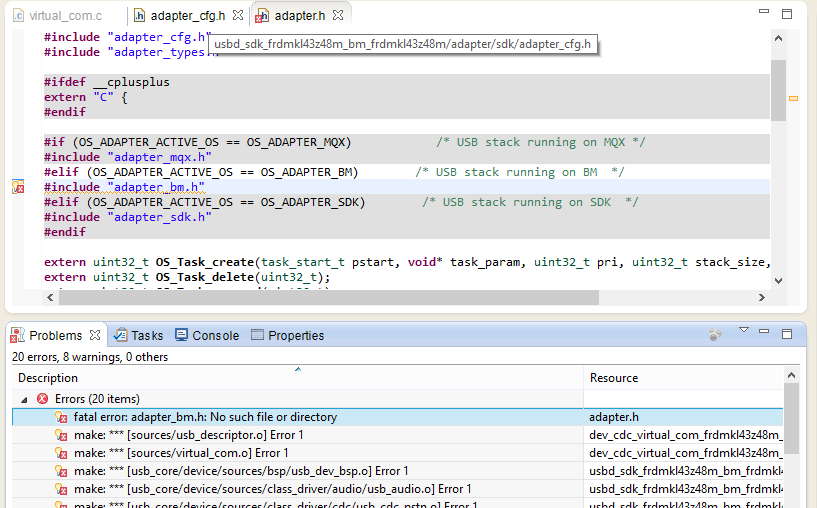Click the #ifdef __cplusplus line
Viewport: 817px width, 508px height.
click(x=107, y=82)
